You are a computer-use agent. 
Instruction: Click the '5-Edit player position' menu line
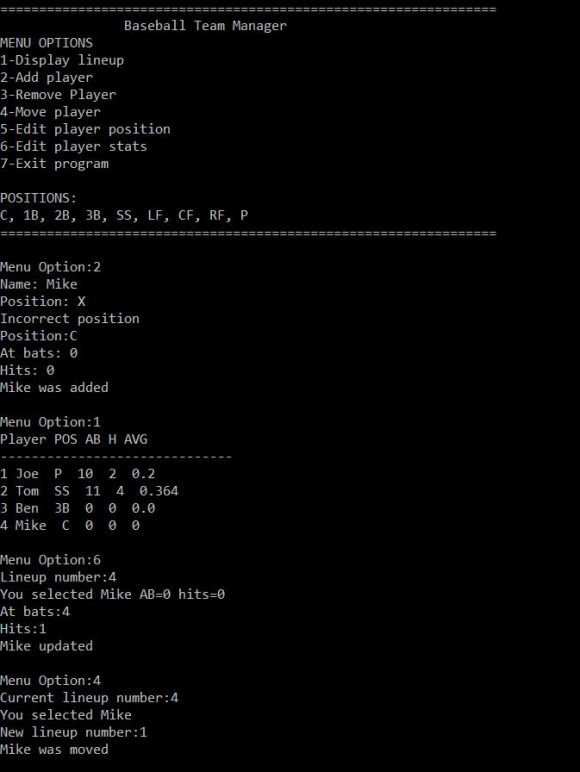pyautogui.click(x=85, y=129)
